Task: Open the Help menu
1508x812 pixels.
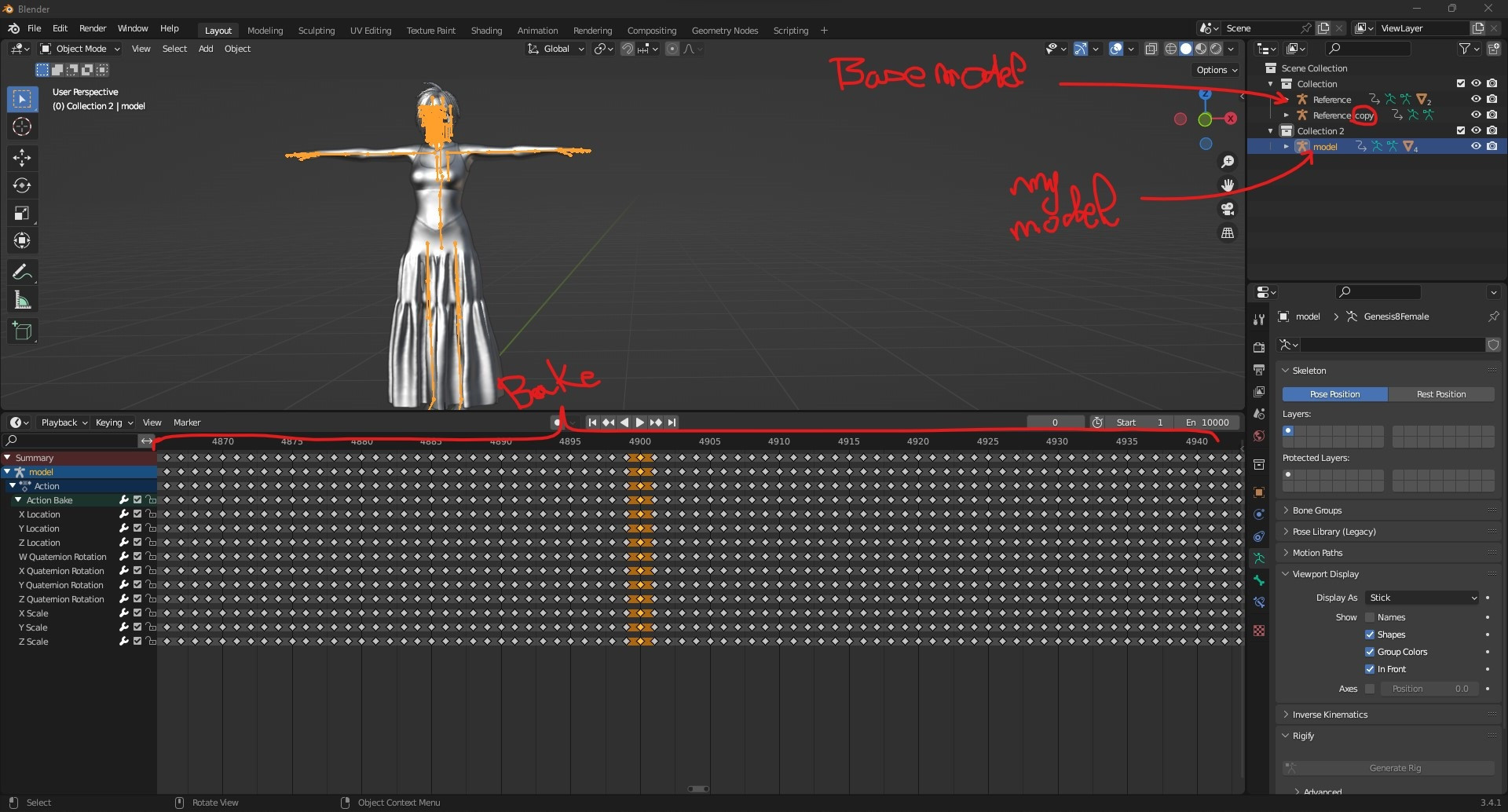Action: (170, 30)
